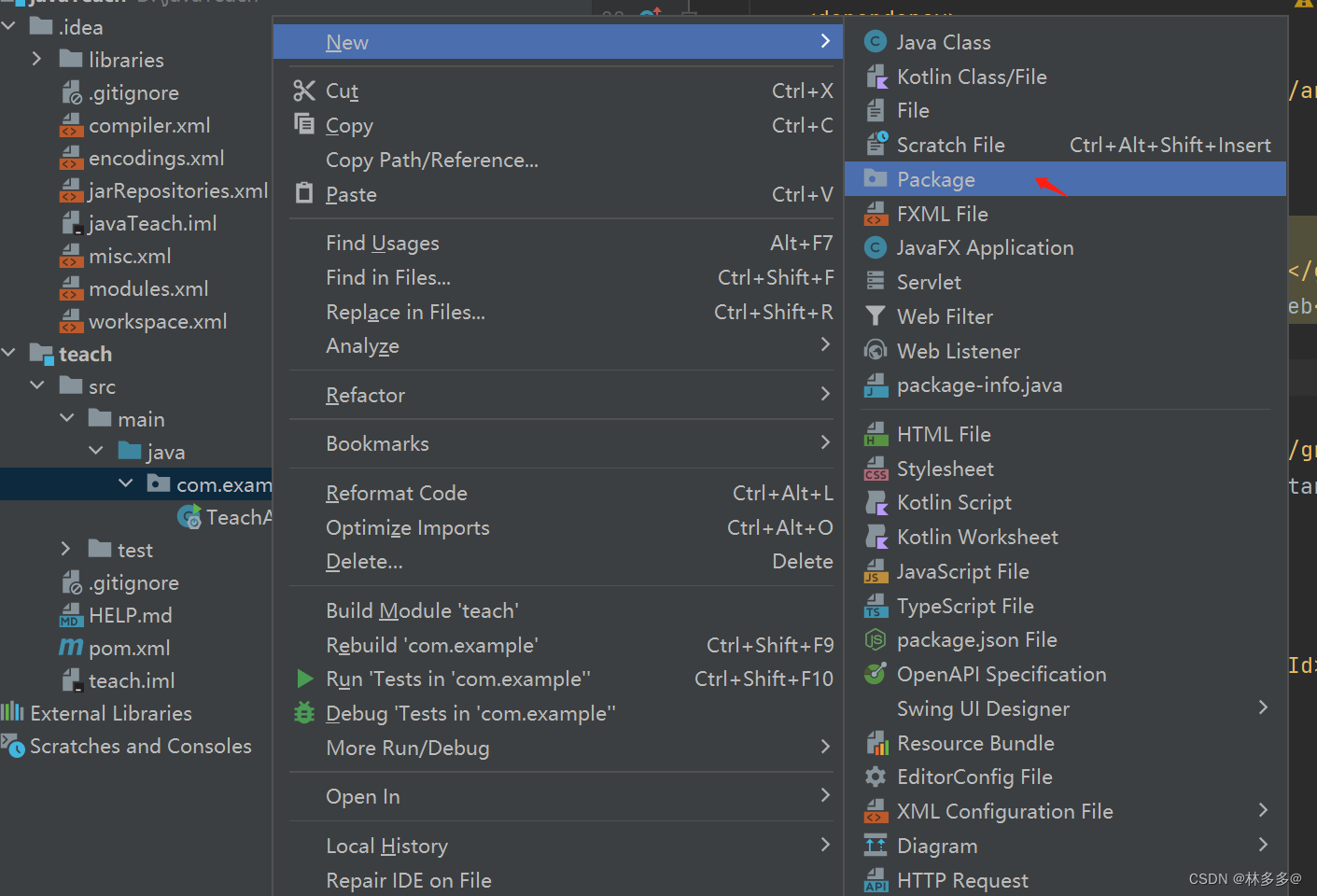The height and width of the screenshot is (896, 1317).
Task: Create a new Servlet
Action: 932,281
